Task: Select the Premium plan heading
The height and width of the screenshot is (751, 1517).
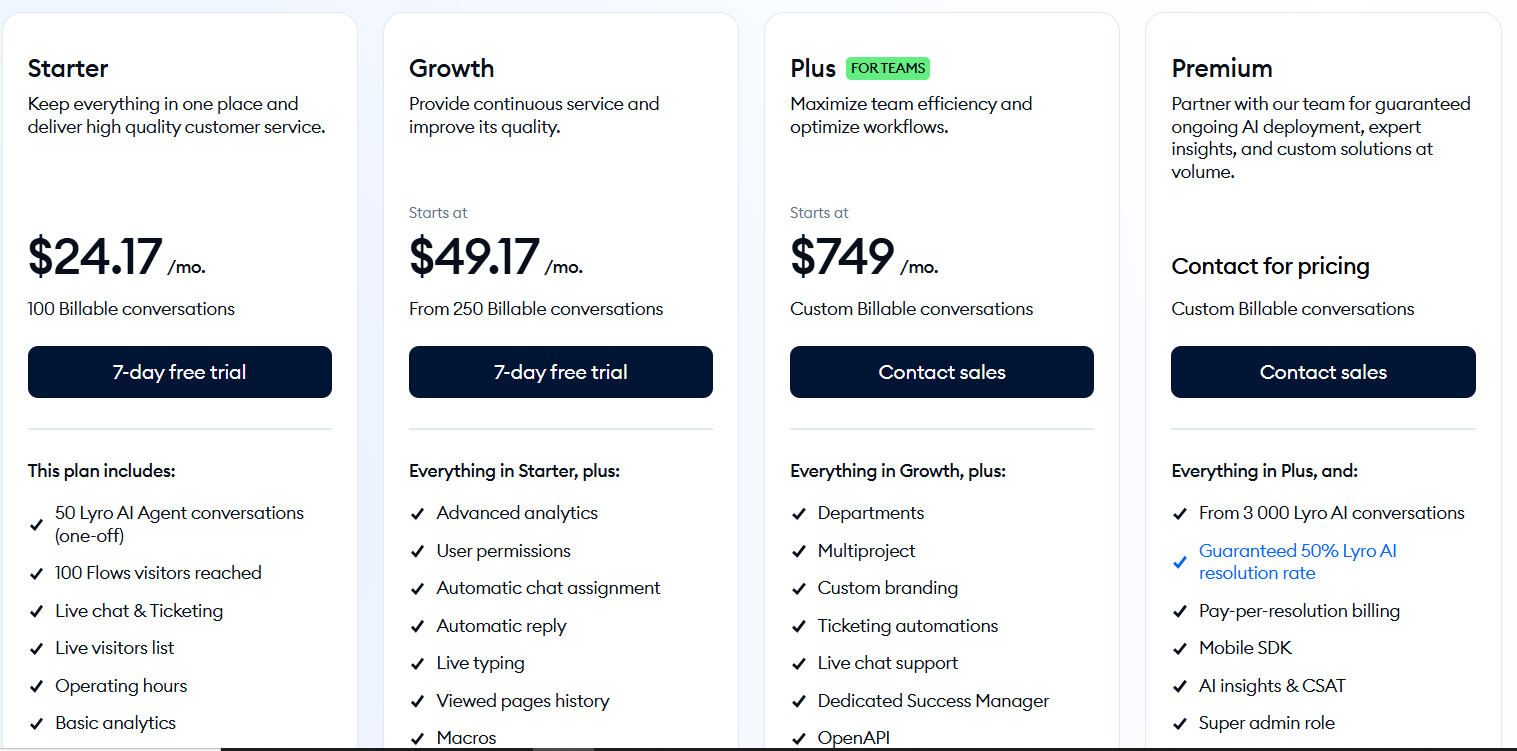Action: click(x=1222, y=68)
